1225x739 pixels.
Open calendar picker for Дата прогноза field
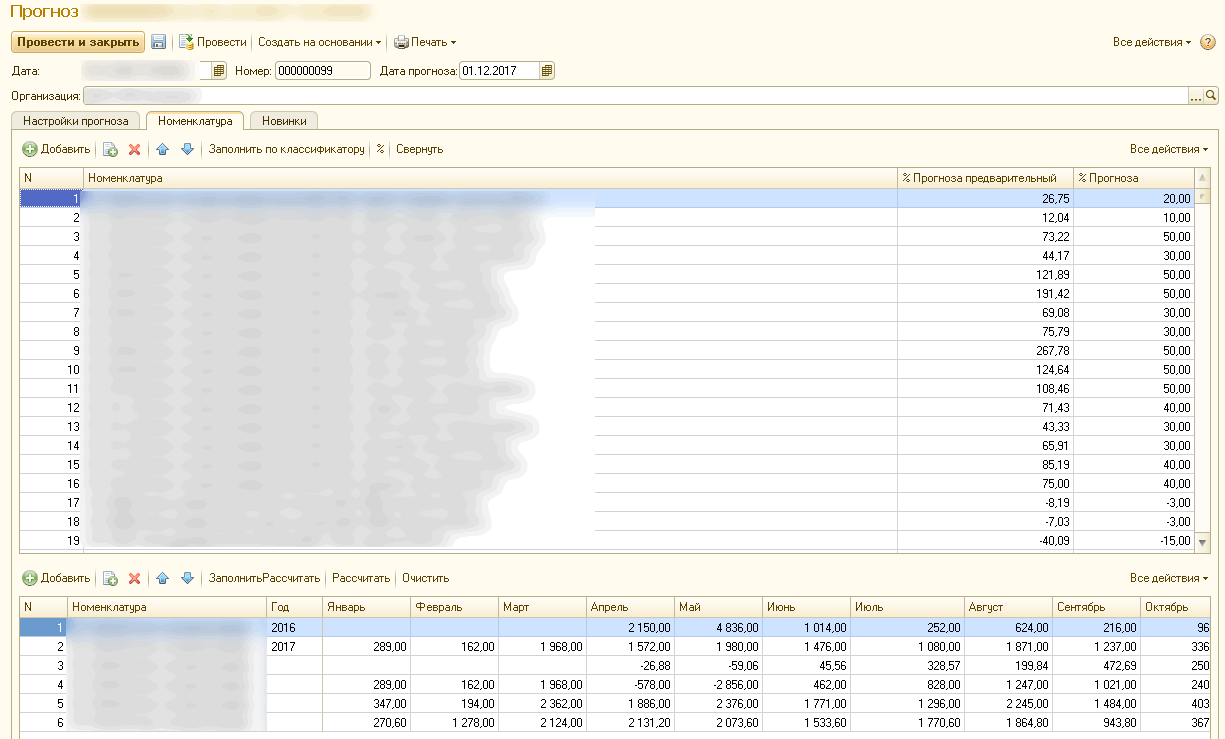click(x=547, y=71)
